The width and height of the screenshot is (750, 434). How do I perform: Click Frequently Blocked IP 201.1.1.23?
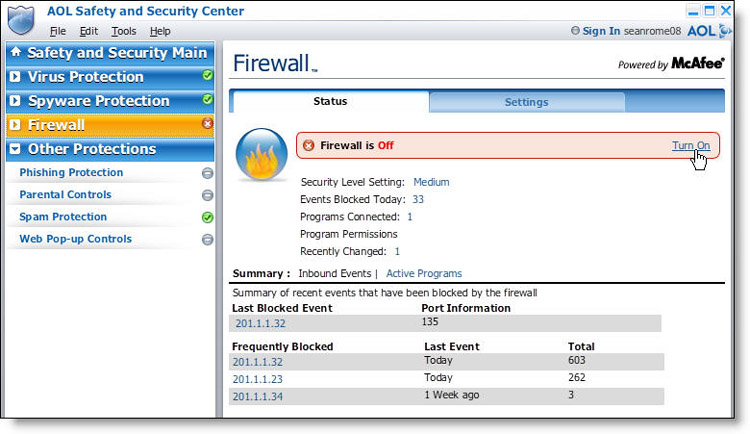(258, 379)
